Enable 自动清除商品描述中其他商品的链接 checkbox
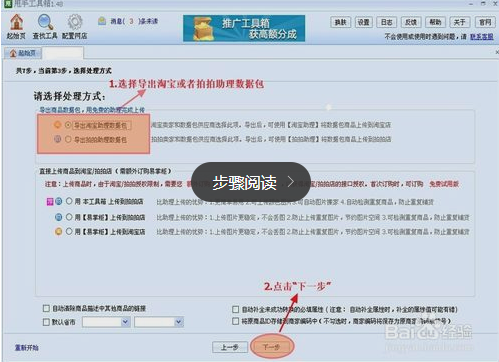Image resolution: width=499 pixels, height=362 pixels. tap(46, 308)
